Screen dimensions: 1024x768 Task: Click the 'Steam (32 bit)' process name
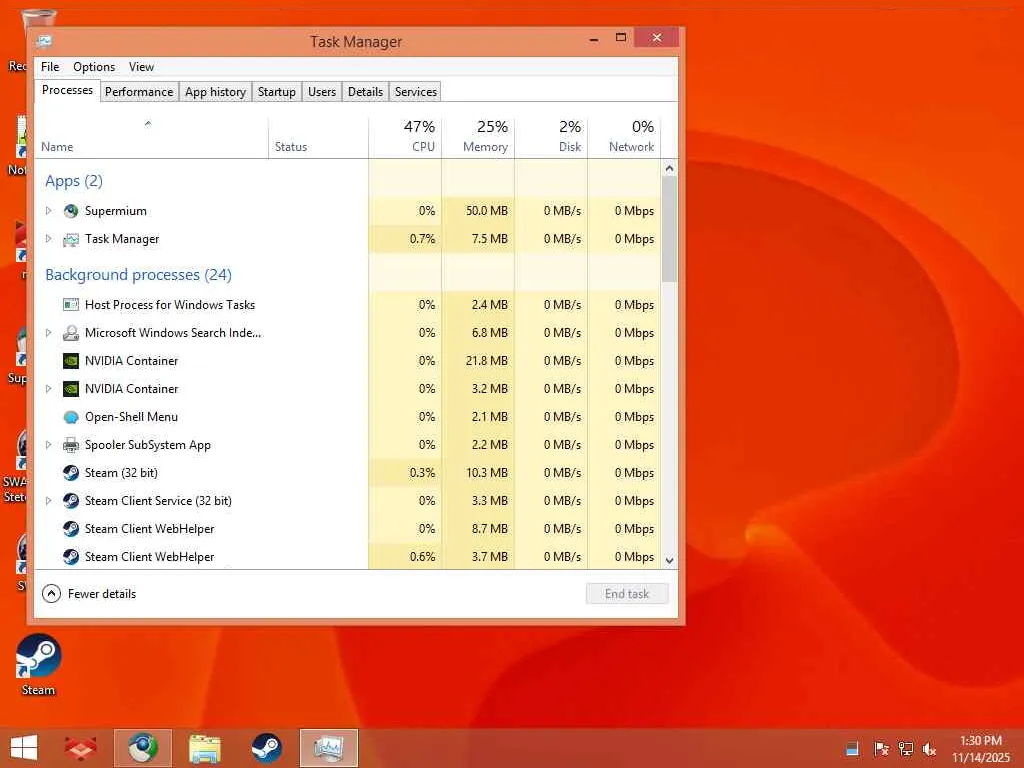(121, 473)
